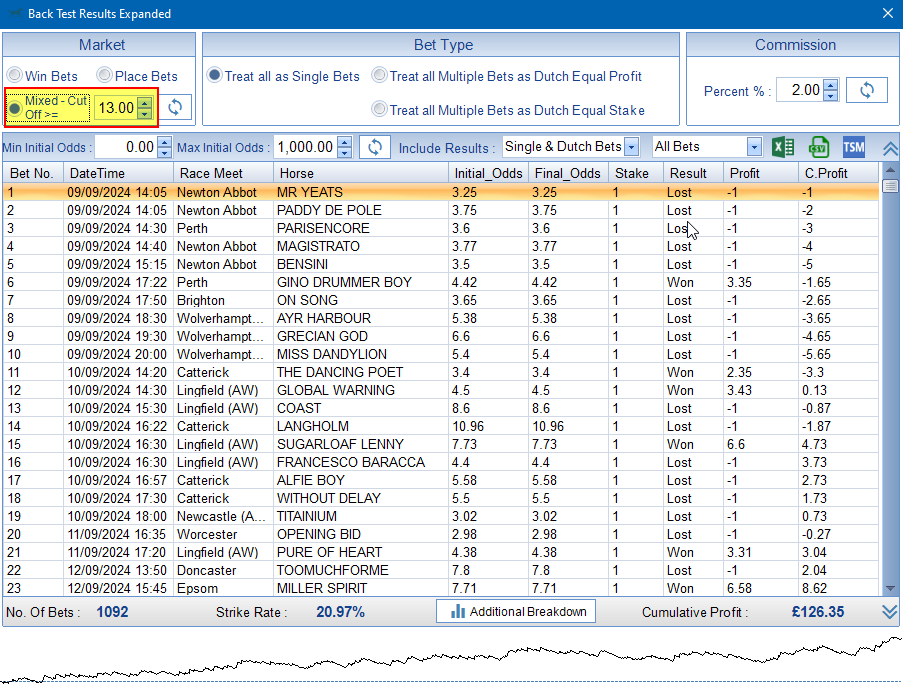The width and height of the screenshot is (903, 690).
Task: Export results to Excel
Action: (783, 147)
